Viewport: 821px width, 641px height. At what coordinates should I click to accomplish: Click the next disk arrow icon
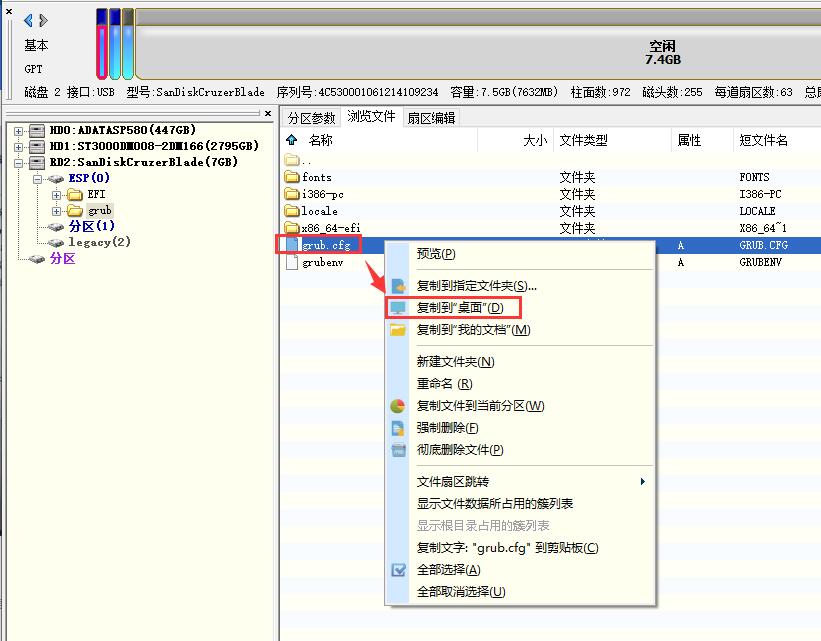click(x=43, y=20)
